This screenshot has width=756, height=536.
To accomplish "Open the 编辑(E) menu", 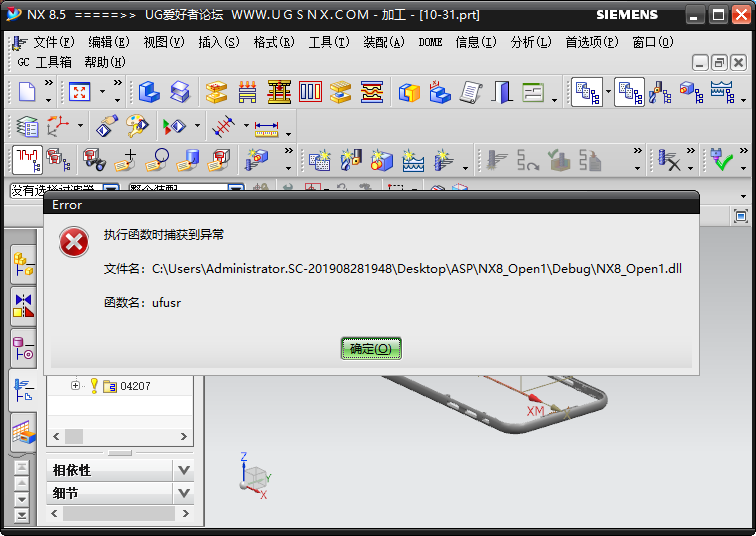I will pyautogui.click(x=109, y=42).
